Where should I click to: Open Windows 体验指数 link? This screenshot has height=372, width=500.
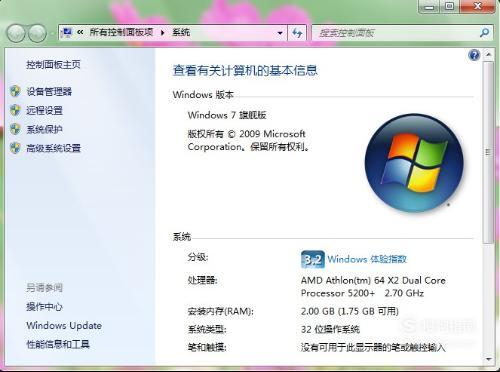click(367, 259)
